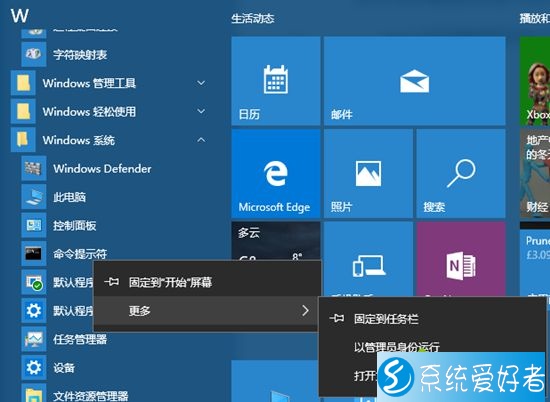550x402 pixels.
Task: Click the 设备 gear icon
Action: coord(34,367)
